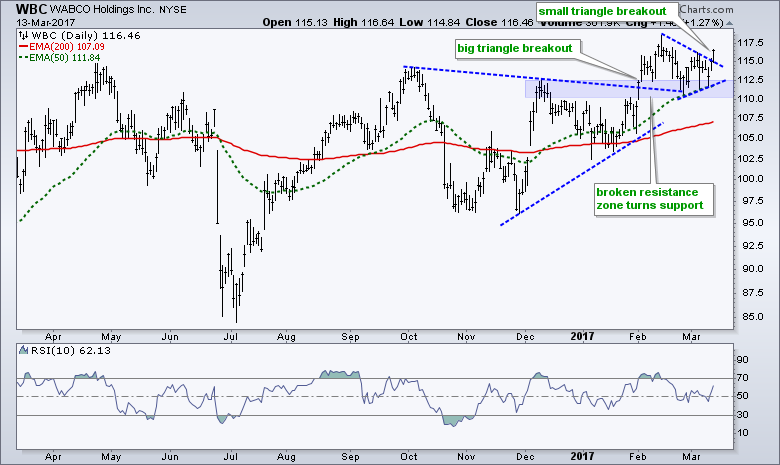Image resolution: width=780 pixels, height=465 pixels.
Task: Click the RSI scale 30 level label
Action: (x=742, y=415)
